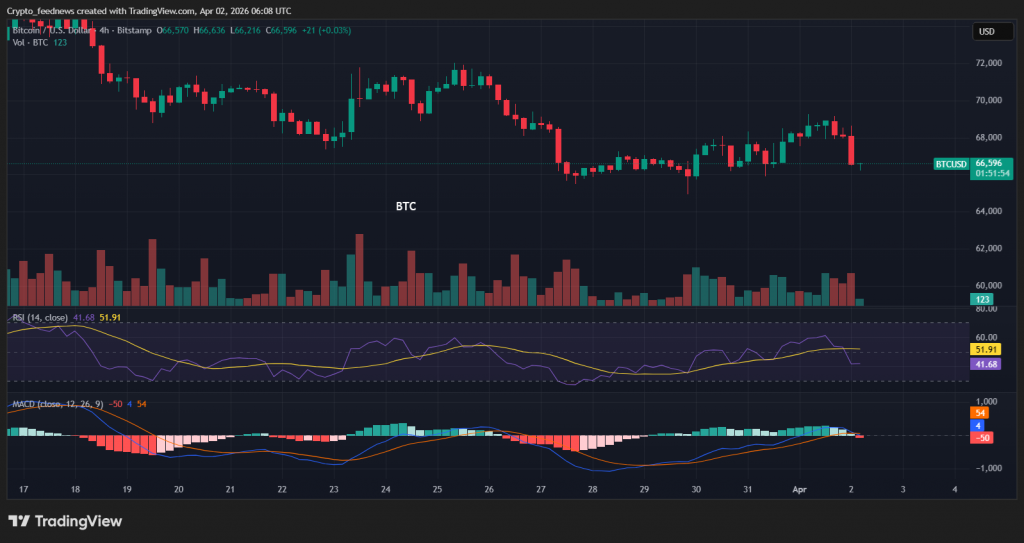1024x543 pixels.
Task: Click the green 123 volume axis label
Action: [983, 299]
